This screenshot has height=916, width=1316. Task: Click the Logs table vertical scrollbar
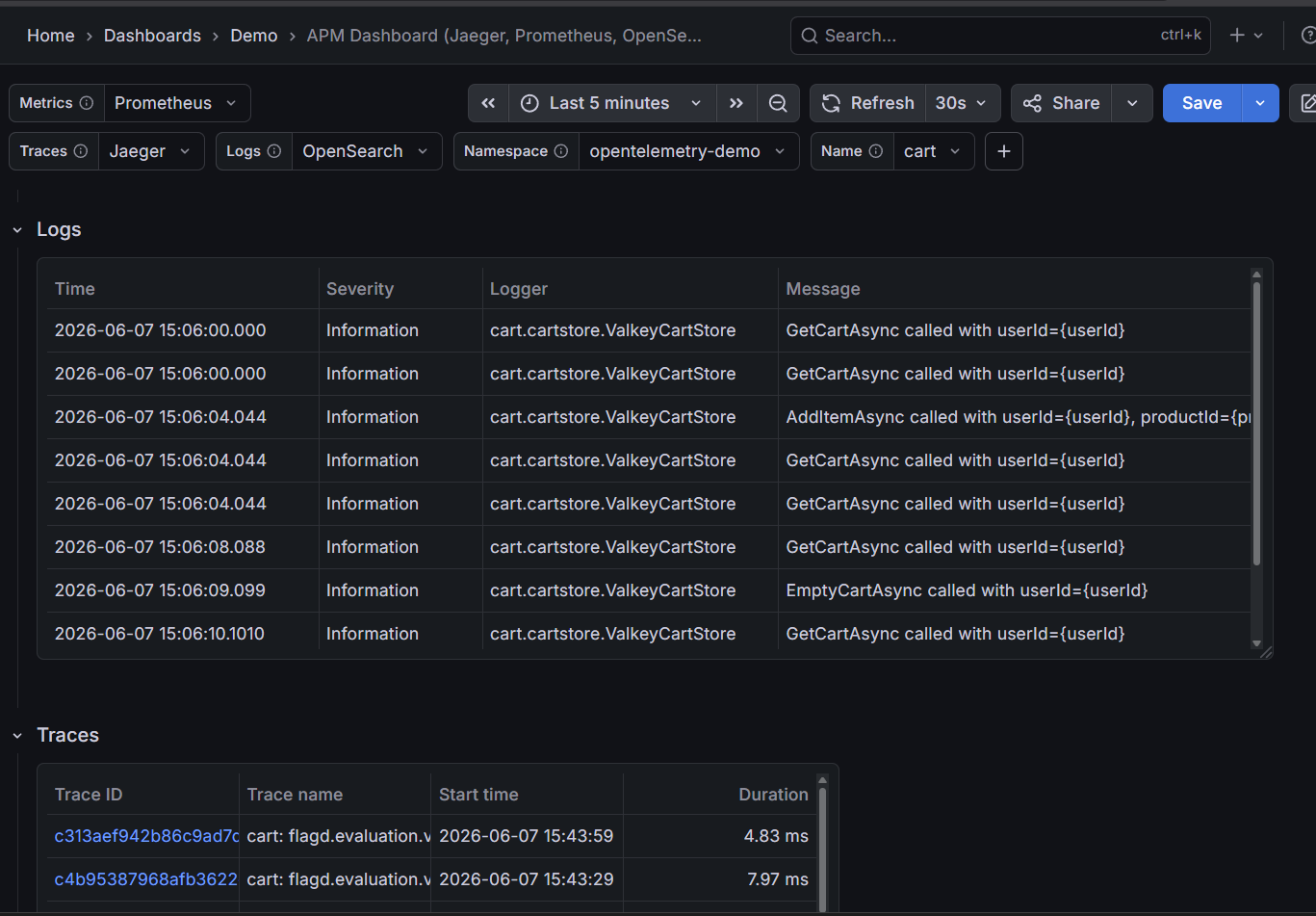(x=1256, y=424)
